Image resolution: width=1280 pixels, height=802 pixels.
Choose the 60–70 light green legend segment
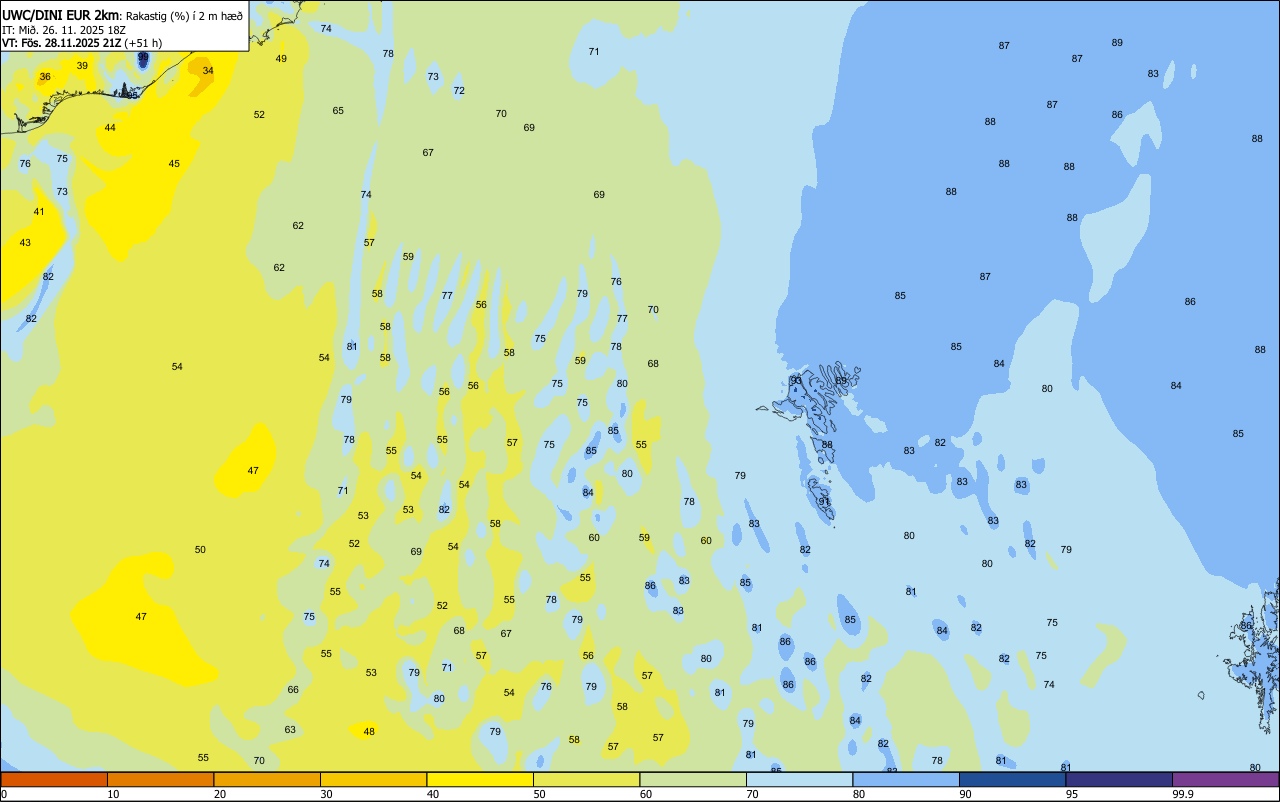pos(693,779)
